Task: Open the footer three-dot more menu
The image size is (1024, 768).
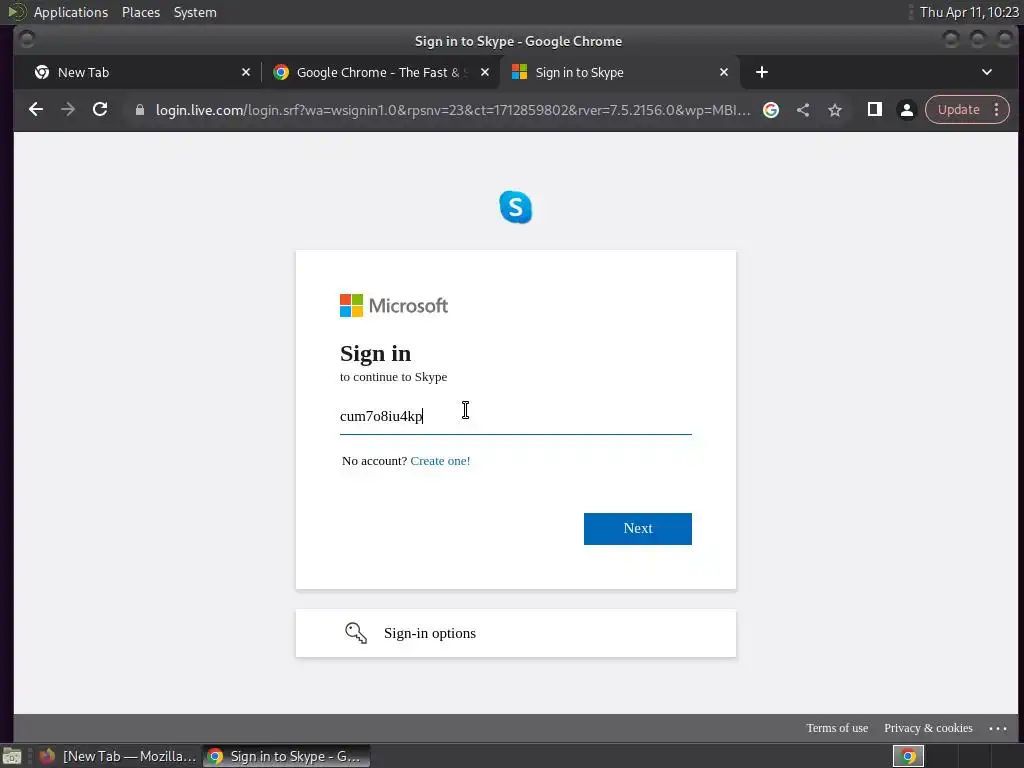Action: click(998, 728)
